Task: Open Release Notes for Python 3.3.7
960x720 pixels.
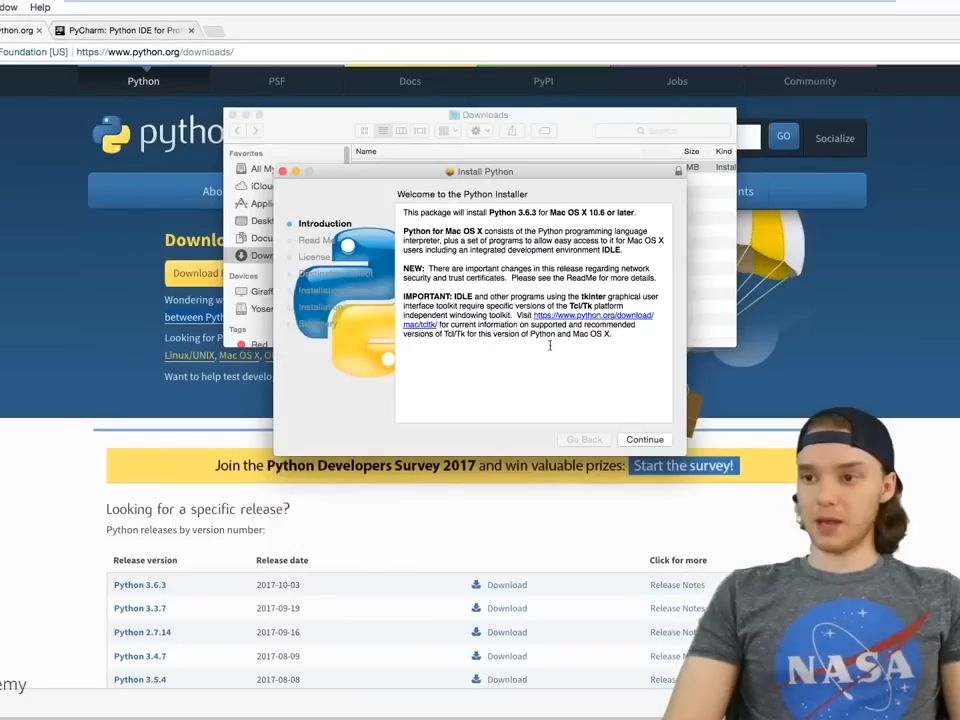Action: point(677,608)
